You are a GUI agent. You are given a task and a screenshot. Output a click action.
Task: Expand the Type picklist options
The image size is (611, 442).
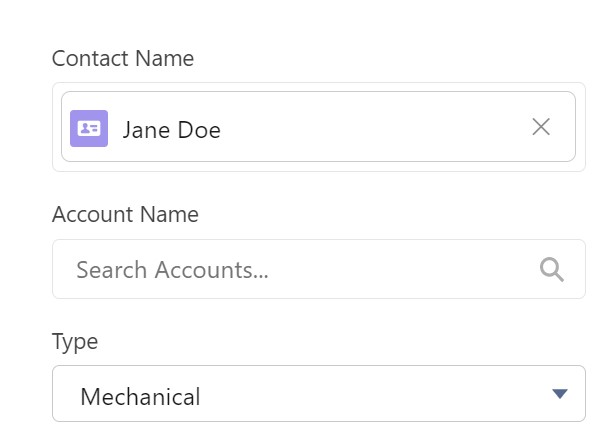(318, 394)
